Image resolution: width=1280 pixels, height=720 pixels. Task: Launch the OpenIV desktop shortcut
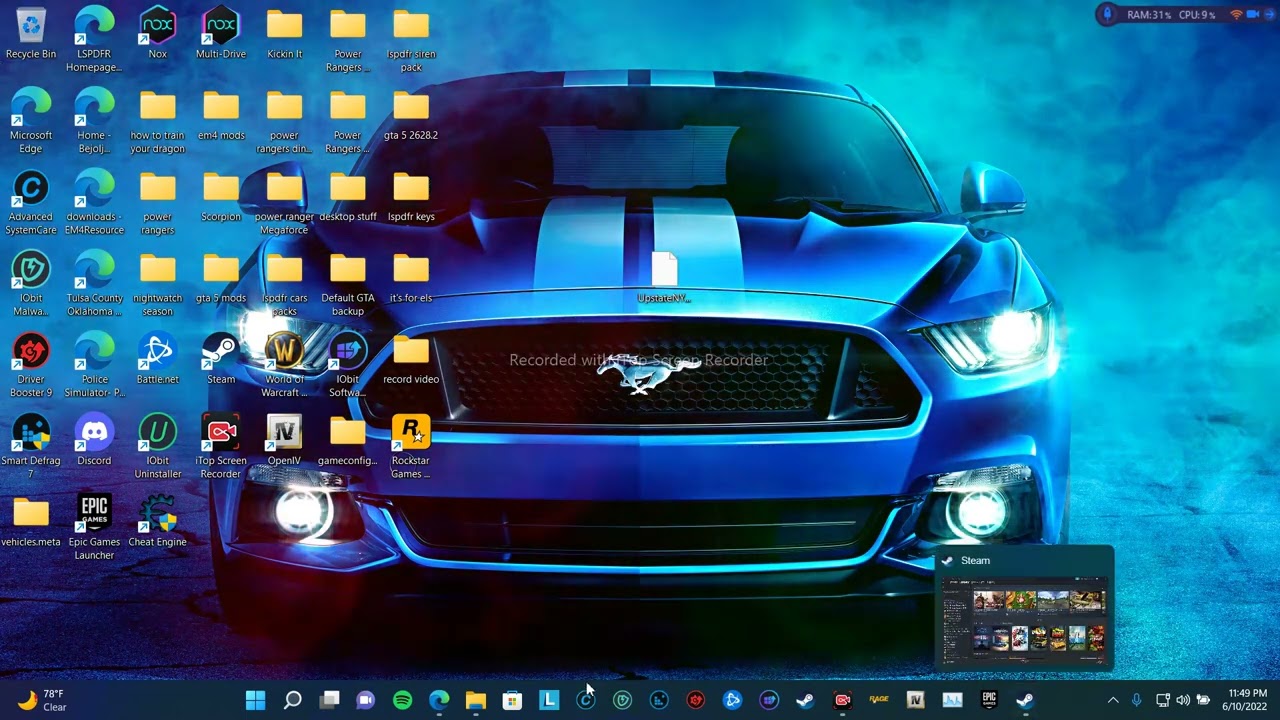pos(284,440)
